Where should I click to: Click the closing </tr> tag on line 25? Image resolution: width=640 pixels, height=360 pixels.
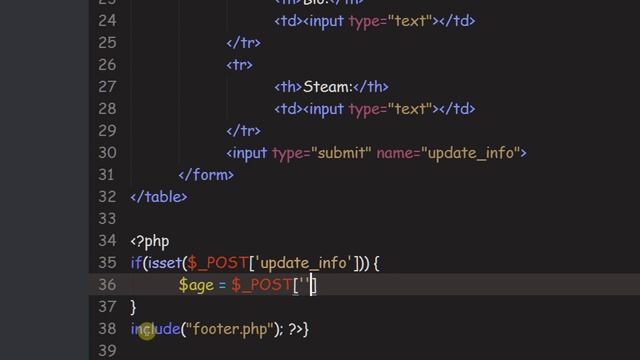pyautogui.click(x=244, y=43)
